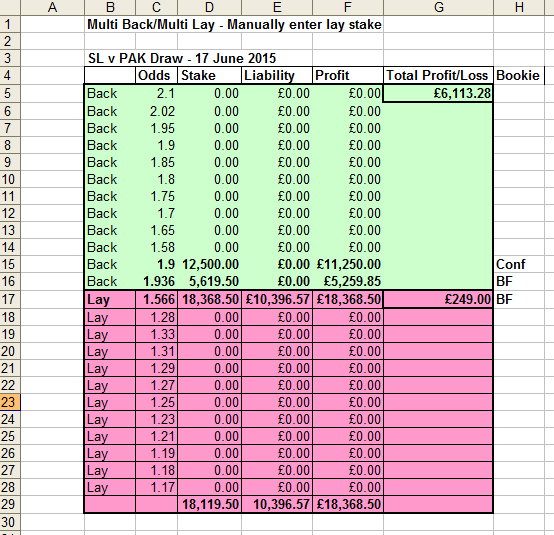Click the £10,396.57 liability cell in row 17
The image size is (554, 535).
[x=277, y=299]
